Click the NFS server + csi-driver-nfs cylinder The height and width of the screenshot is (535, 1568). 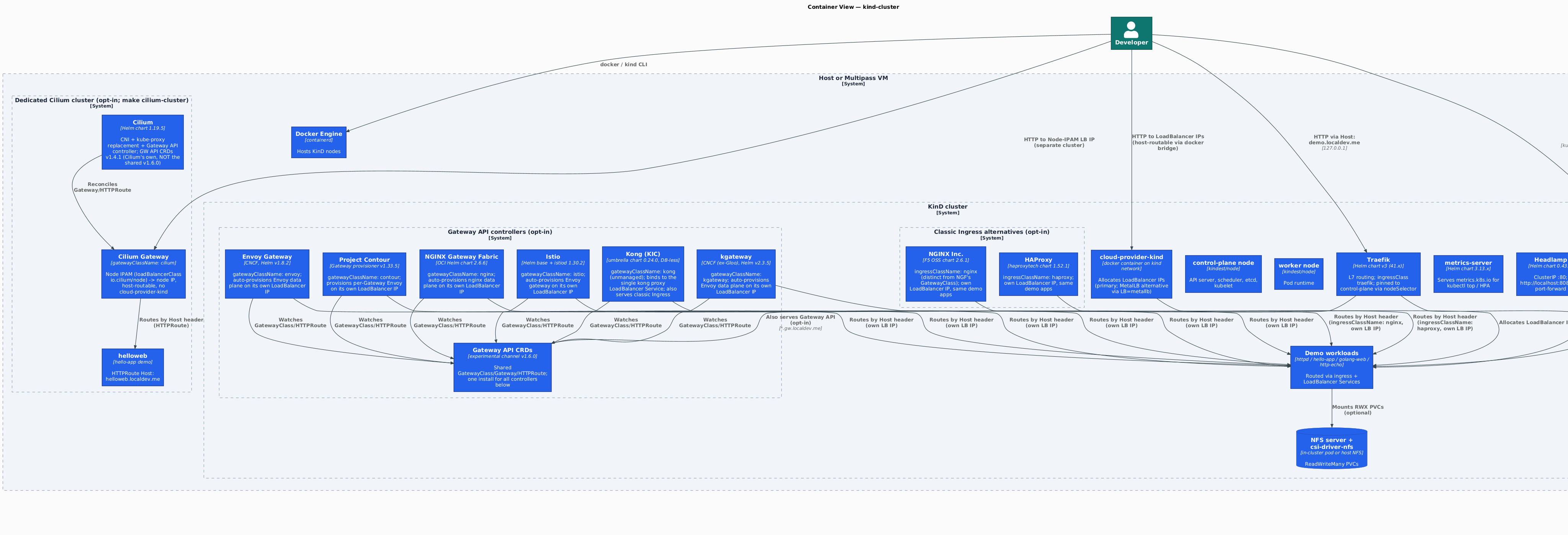(x=1332, y=449)
